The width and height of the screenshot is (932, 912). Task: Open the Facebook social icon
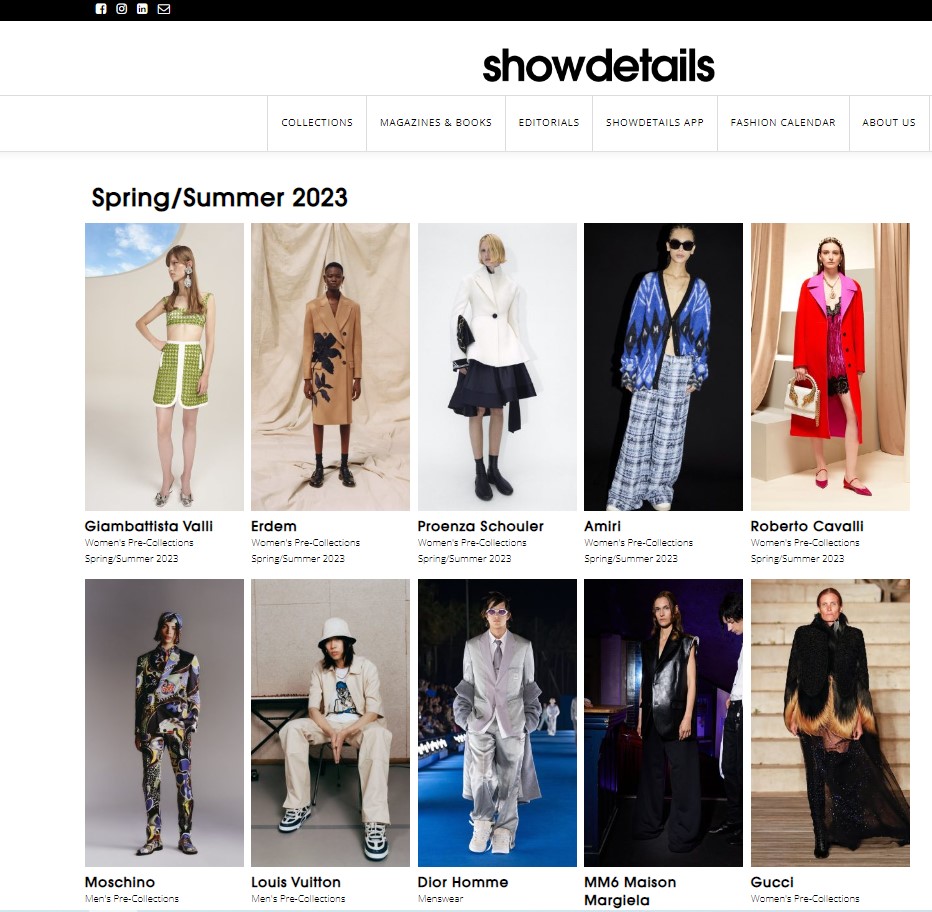pos(100,9)
